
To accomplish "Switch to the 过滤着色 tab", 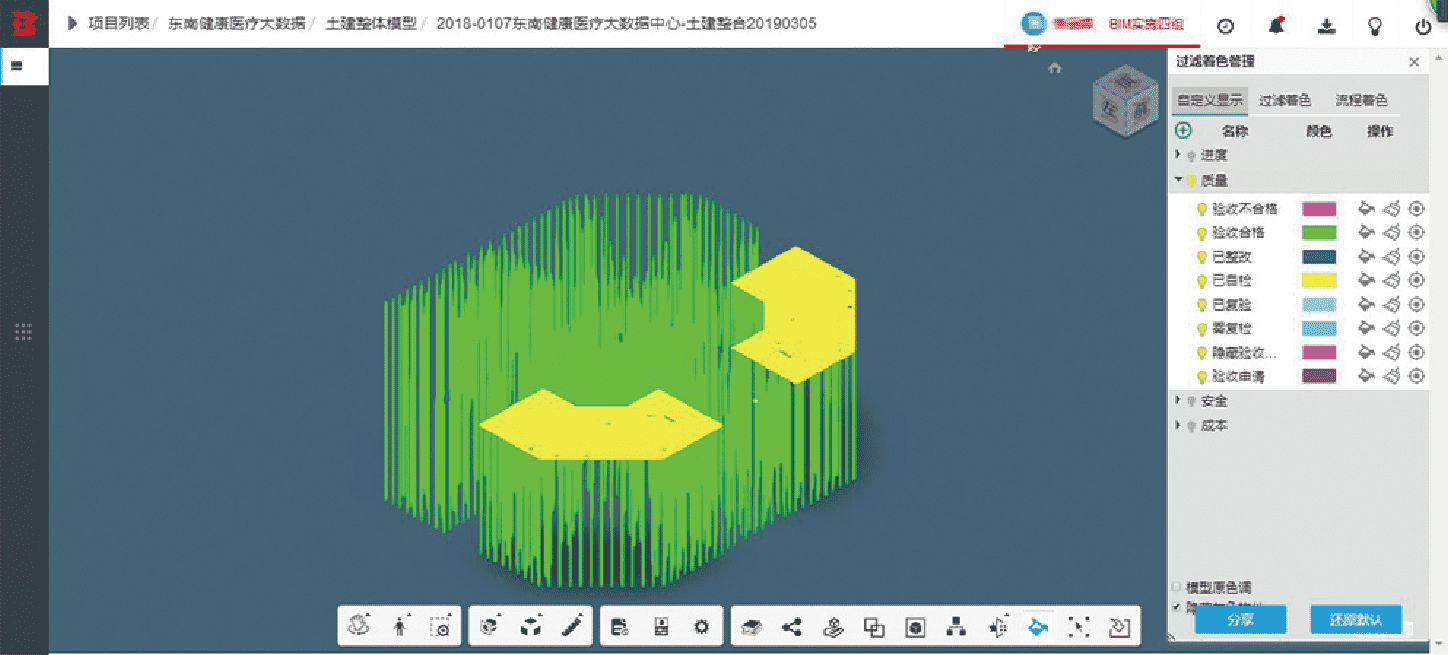I will pyautogui.click(x=1284, y=100).
